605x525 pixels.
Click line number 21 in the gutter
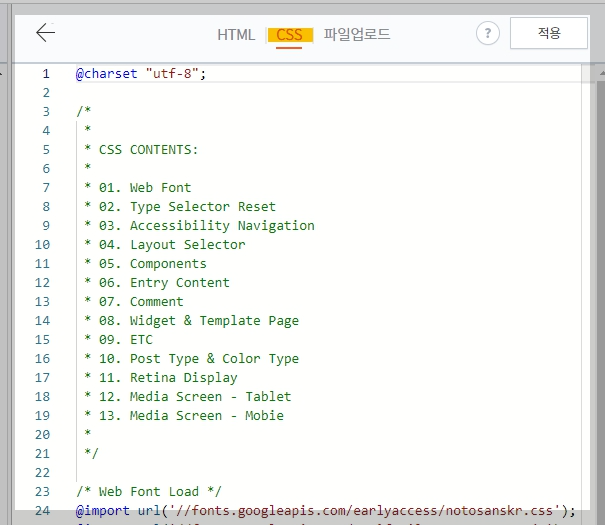[42, 454]
